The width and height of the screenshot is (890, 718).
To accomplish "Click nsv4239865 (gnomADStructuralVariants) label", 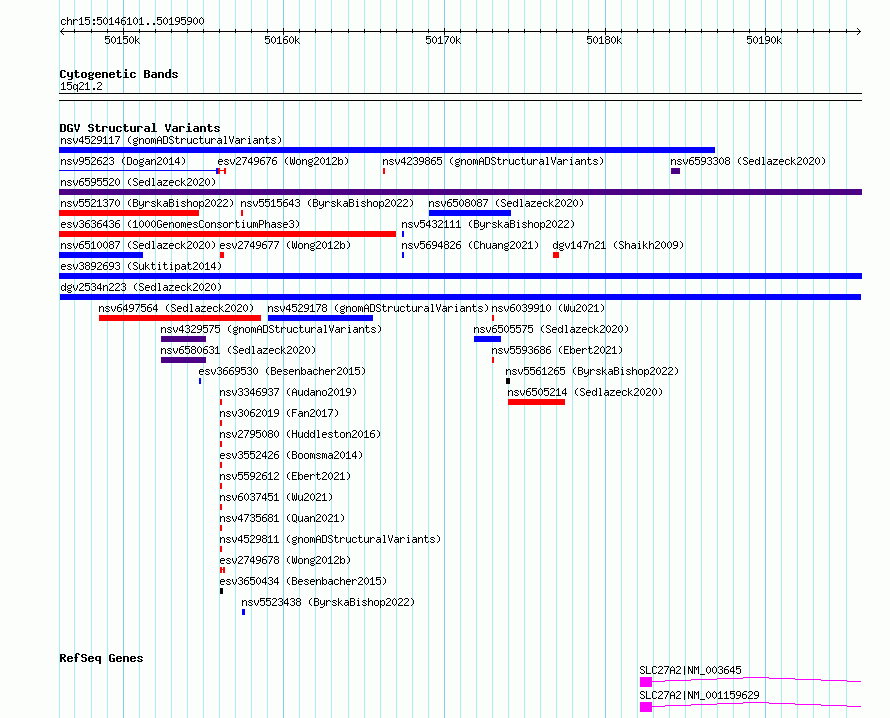I will pyautogui.click(x=493, y=161).
